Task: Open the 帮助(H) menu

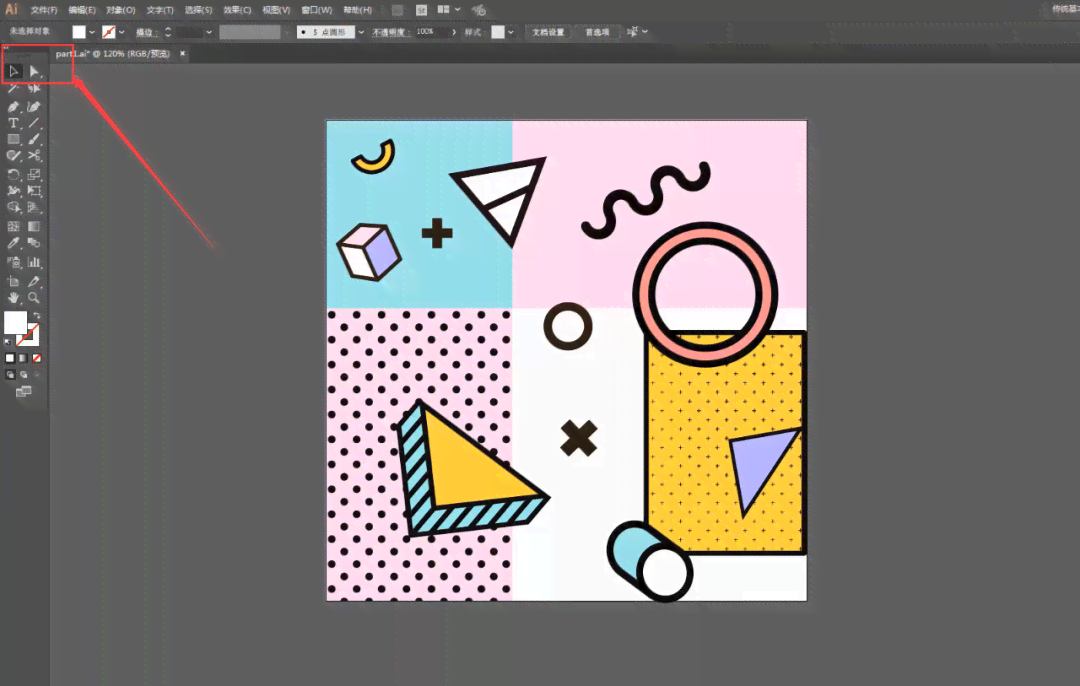Action: (x=357, y=10)
